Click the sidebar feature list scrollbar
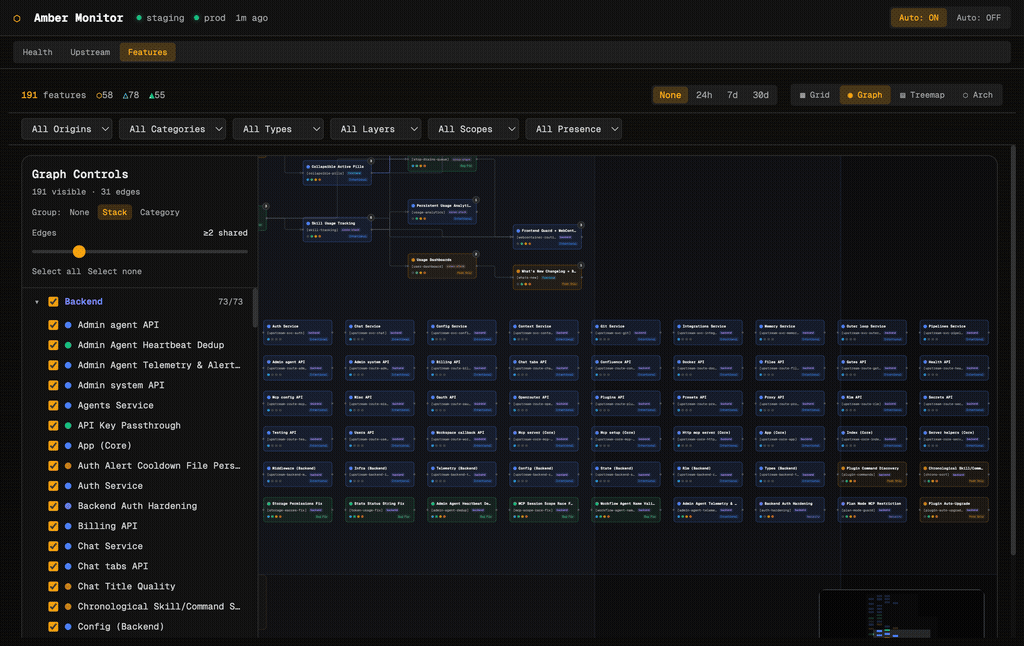1024x646 pixels. click(x=255, y=308)
